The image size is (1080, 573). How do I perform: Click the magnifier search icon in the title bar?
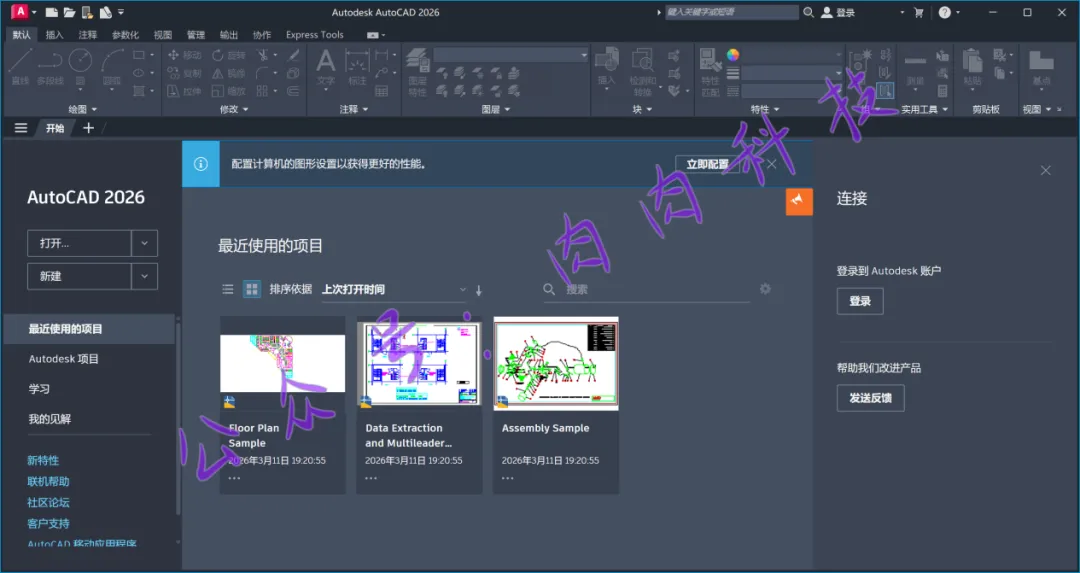[x=809, y=12]
